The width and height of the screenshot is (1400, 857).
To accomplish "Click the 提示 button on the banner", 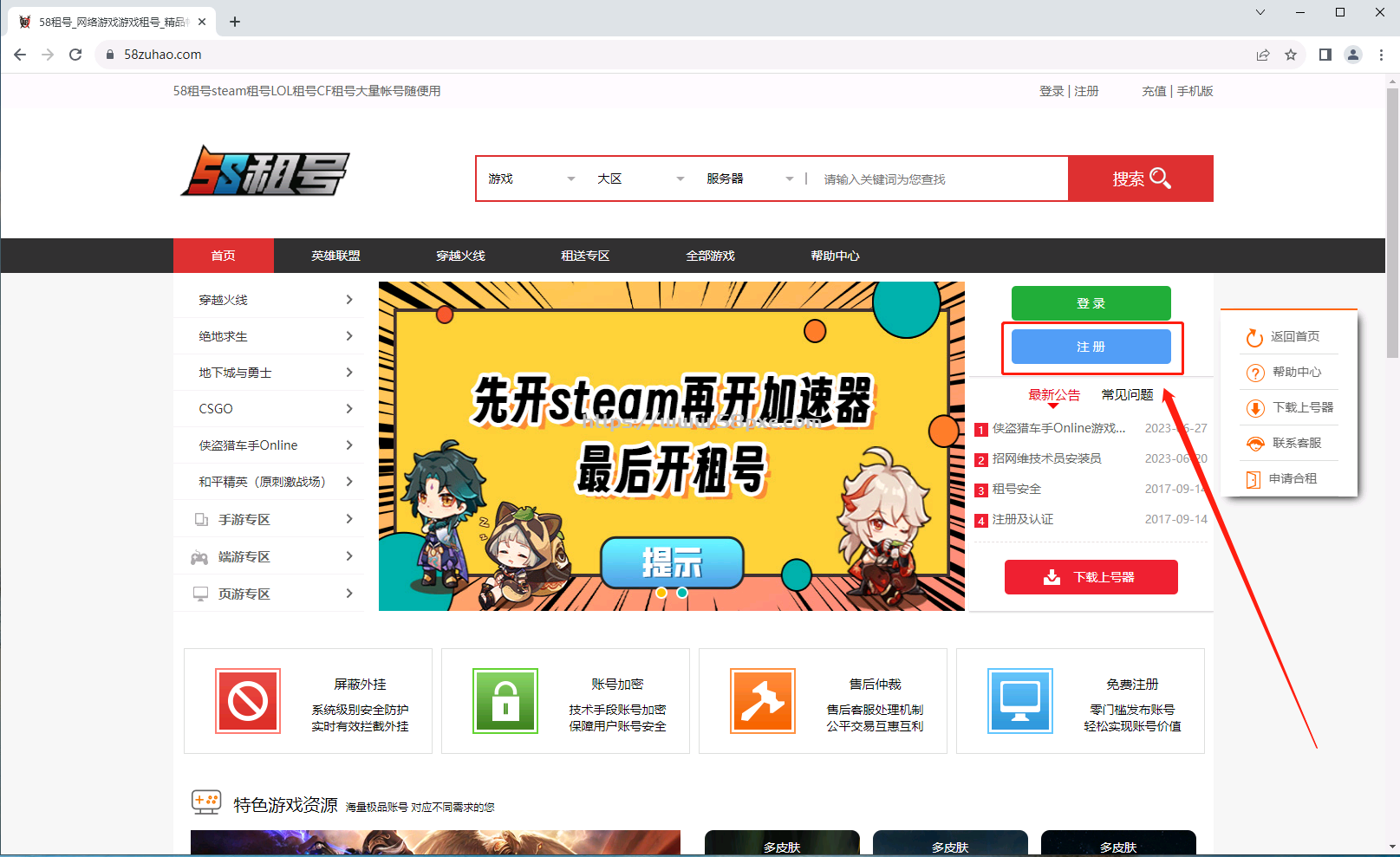I will click(x=672, y=563).
